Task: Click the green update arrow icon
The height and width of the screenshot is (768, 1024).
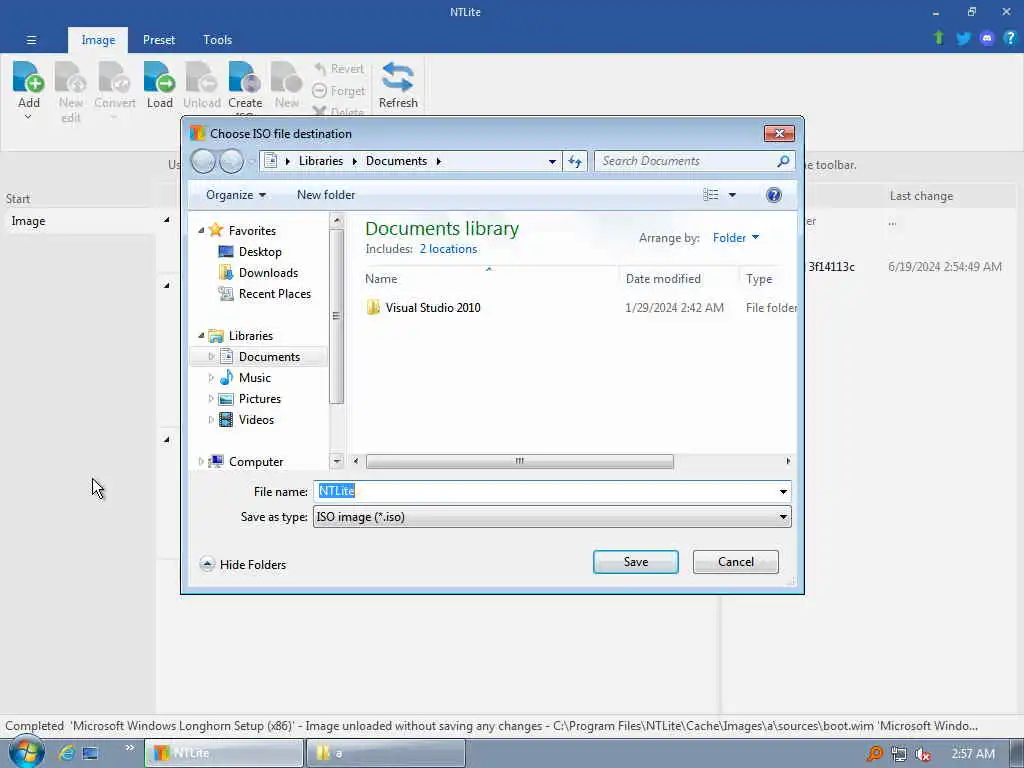Action: pyautogui.click(x=938, y=39)
